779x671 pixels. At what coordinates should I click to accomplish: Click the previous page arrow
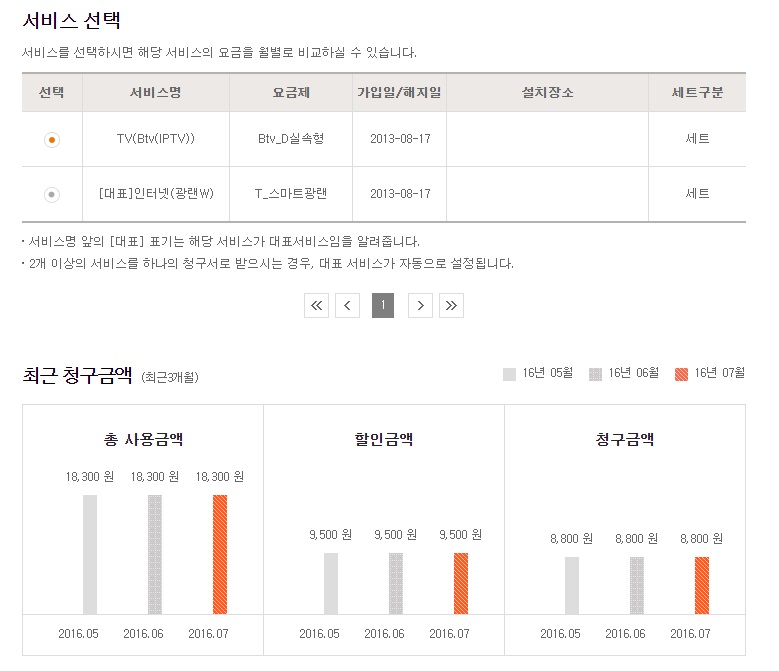(347, 306)
